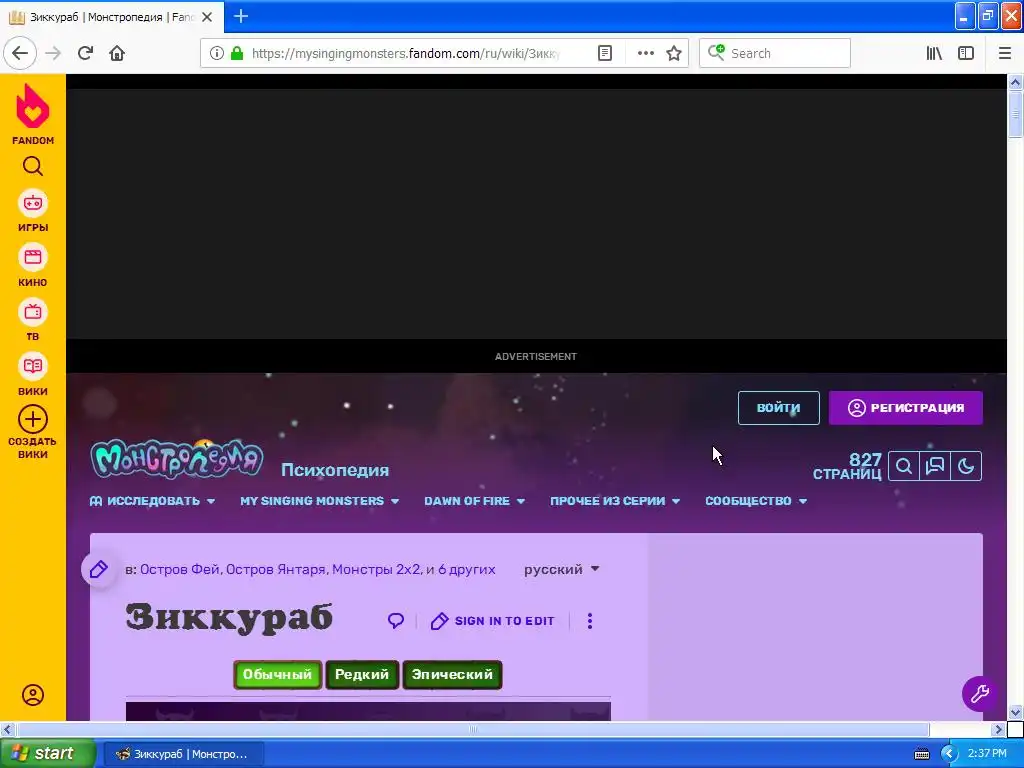Screen dimensions: 1024x768
Task: Select the Обычный variant tab
Action: [278, 675]
